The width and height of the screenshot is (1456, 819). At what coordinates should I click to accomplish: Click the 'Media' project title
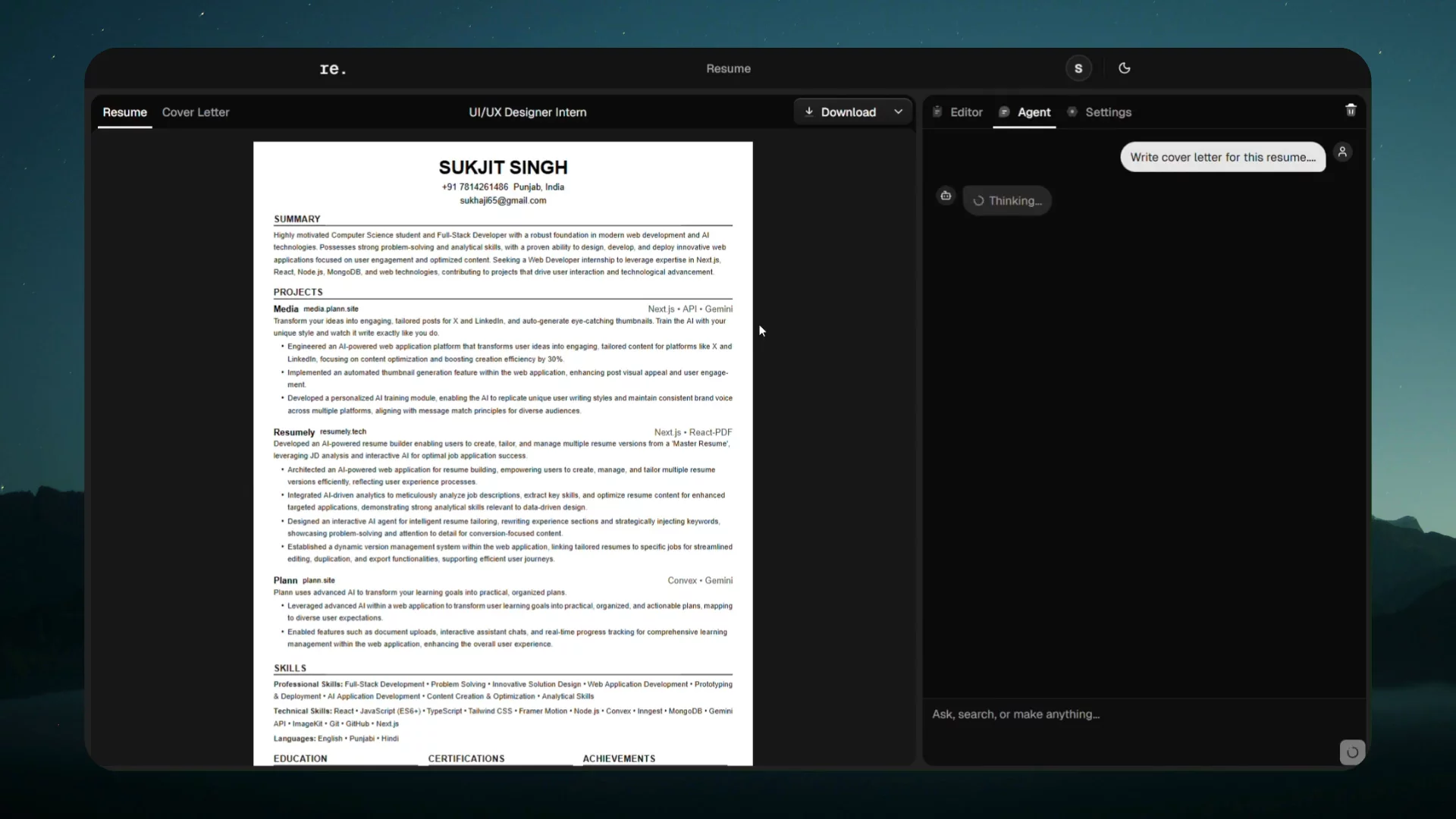(x=286, y=309)
